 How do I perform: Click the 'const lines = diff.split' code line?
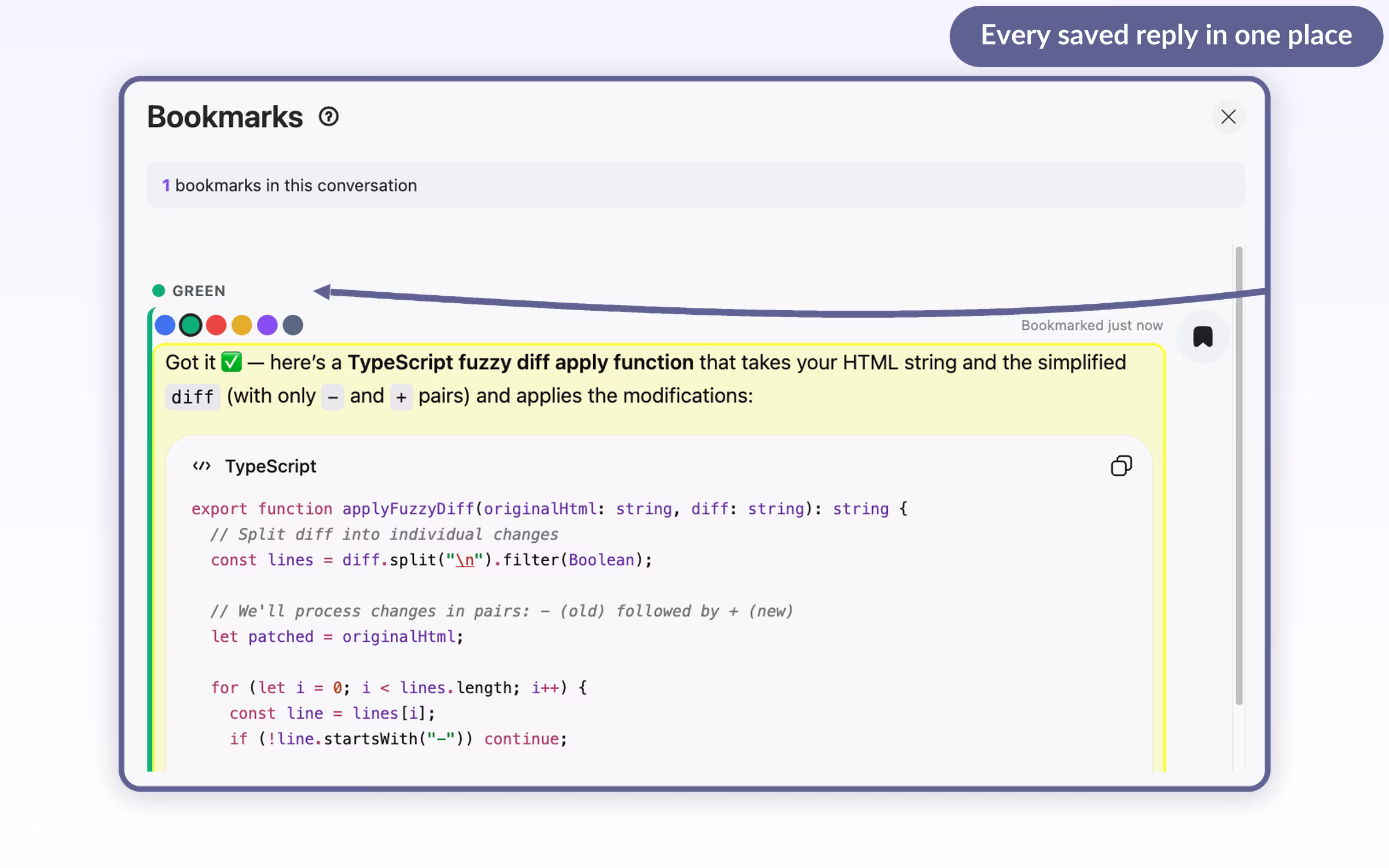tap(431, 560)
